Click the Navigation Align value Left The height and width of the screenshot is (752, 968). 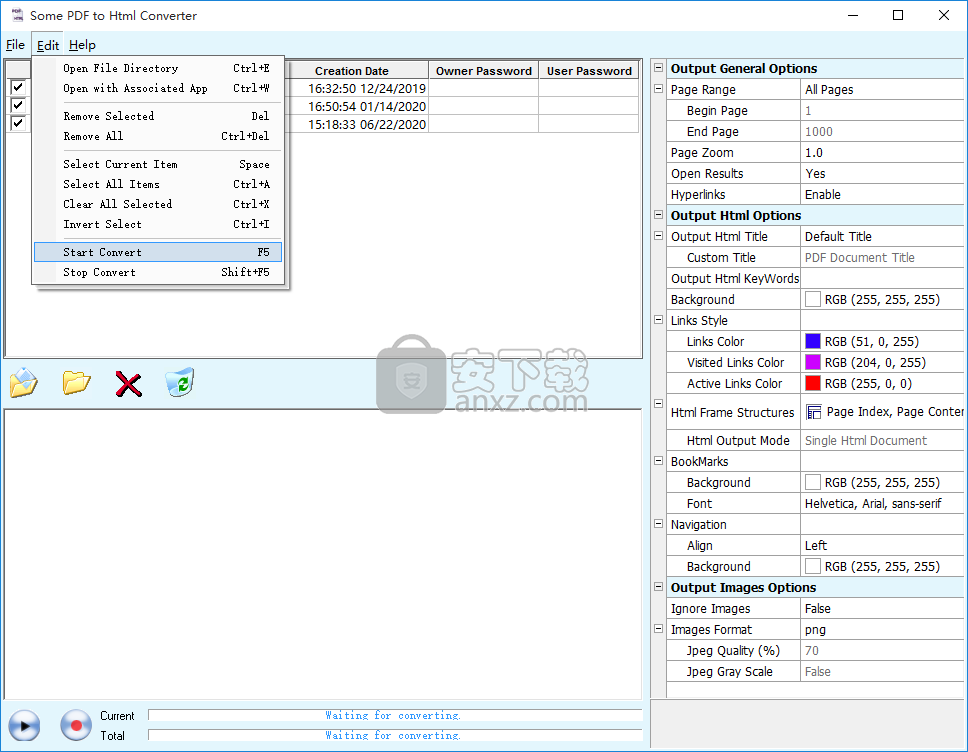883,545
